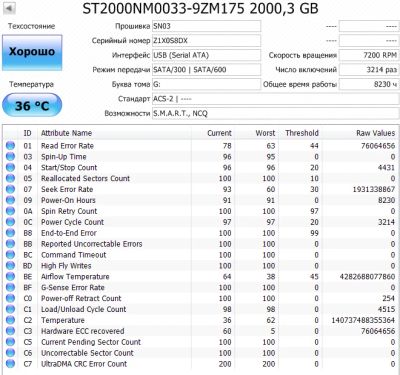
Task: Click the ID column header
Action: point(27,133)
